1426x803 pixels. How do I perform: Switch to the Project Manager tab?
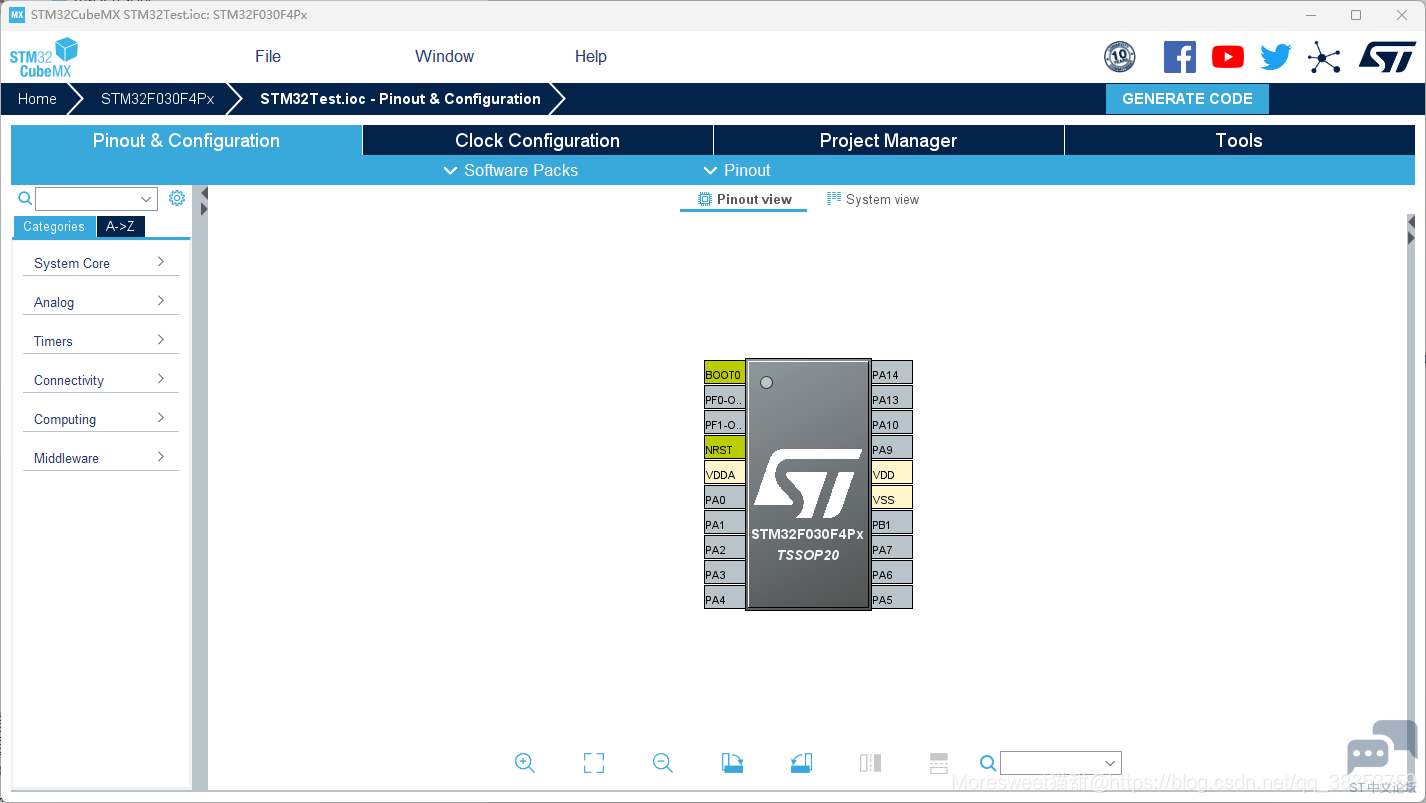pos(889,140)
